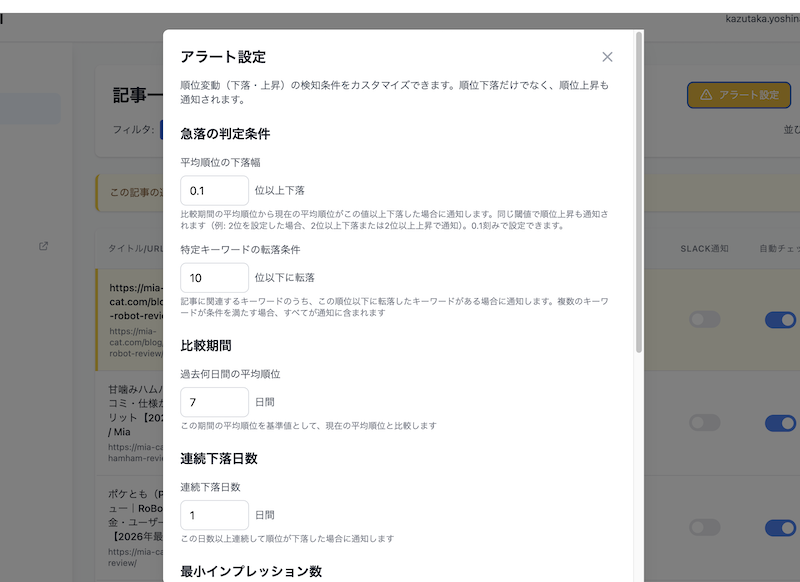Toggle SLACK通知 for the first article row

click(704, 319)
